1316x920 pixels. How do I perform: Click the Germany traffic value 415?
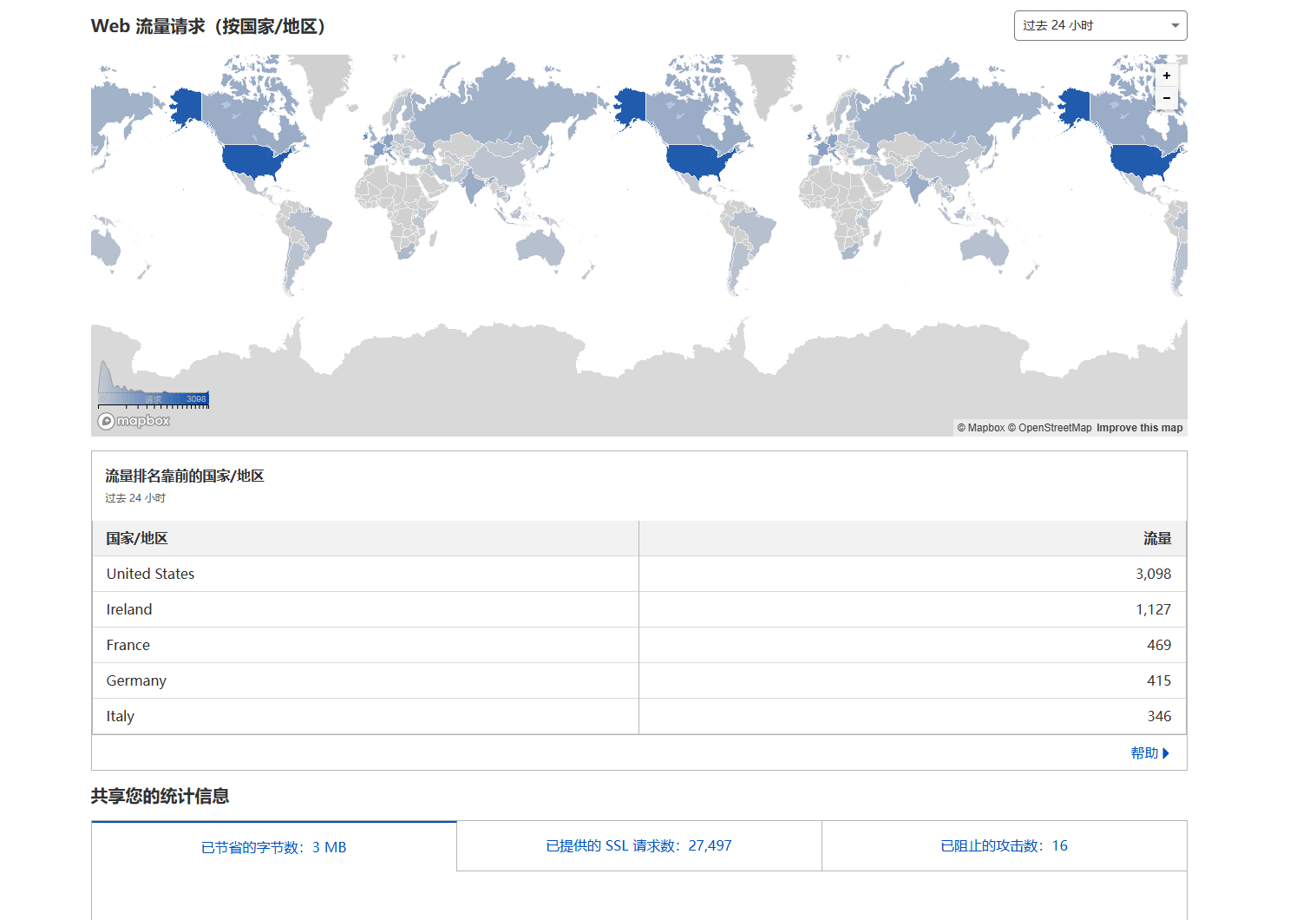tap(1158, 680)
